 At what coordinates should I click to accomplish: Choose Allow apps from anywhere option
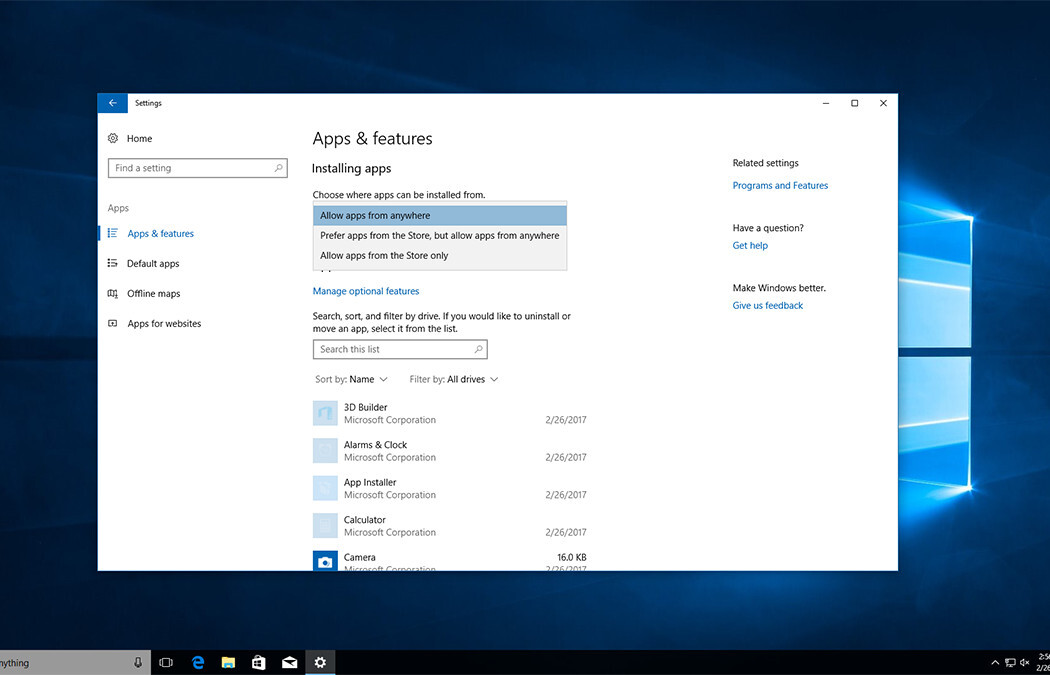pos(440,216)
